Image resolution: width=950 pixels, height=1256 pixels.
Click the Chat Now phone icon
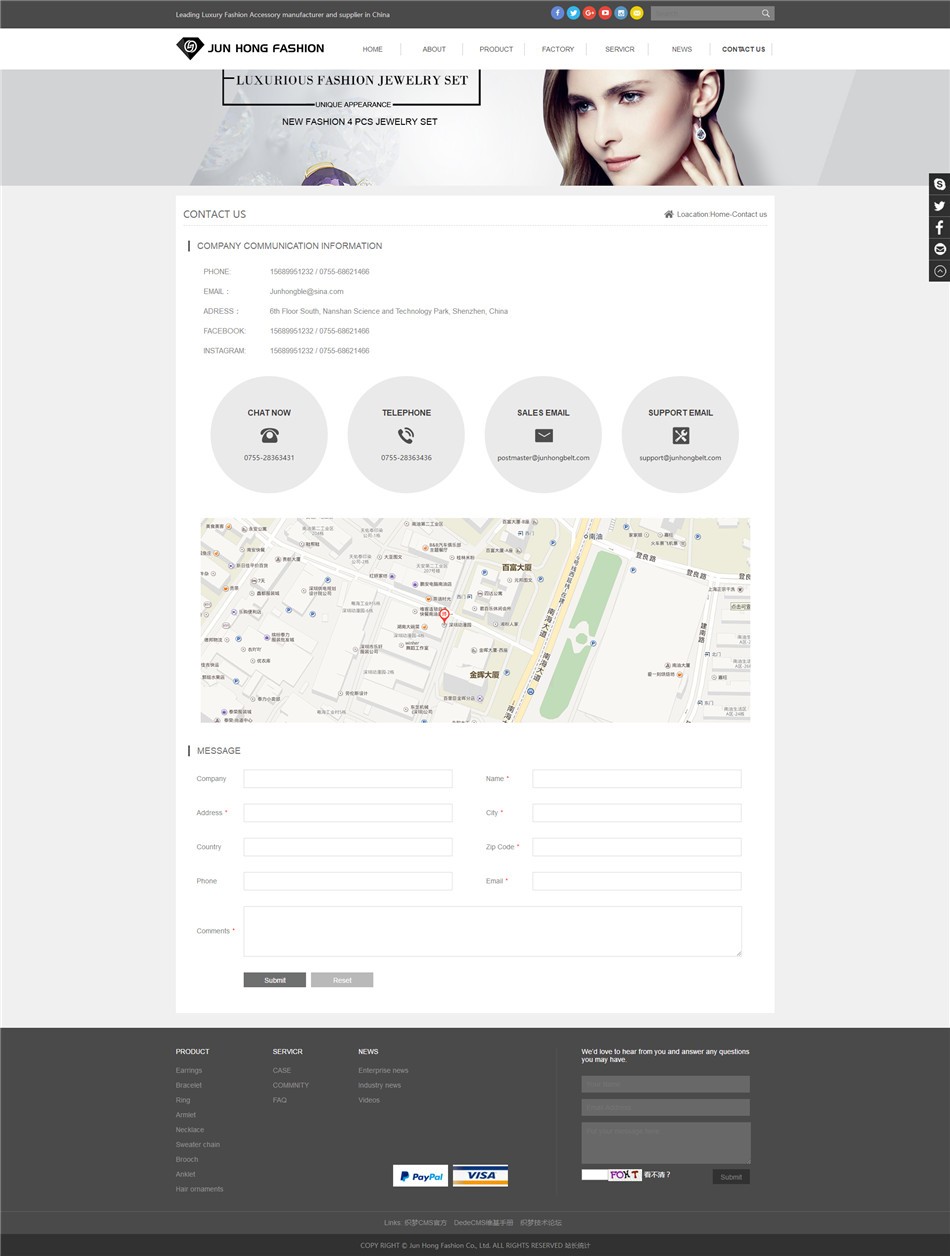tap(269, 435)
